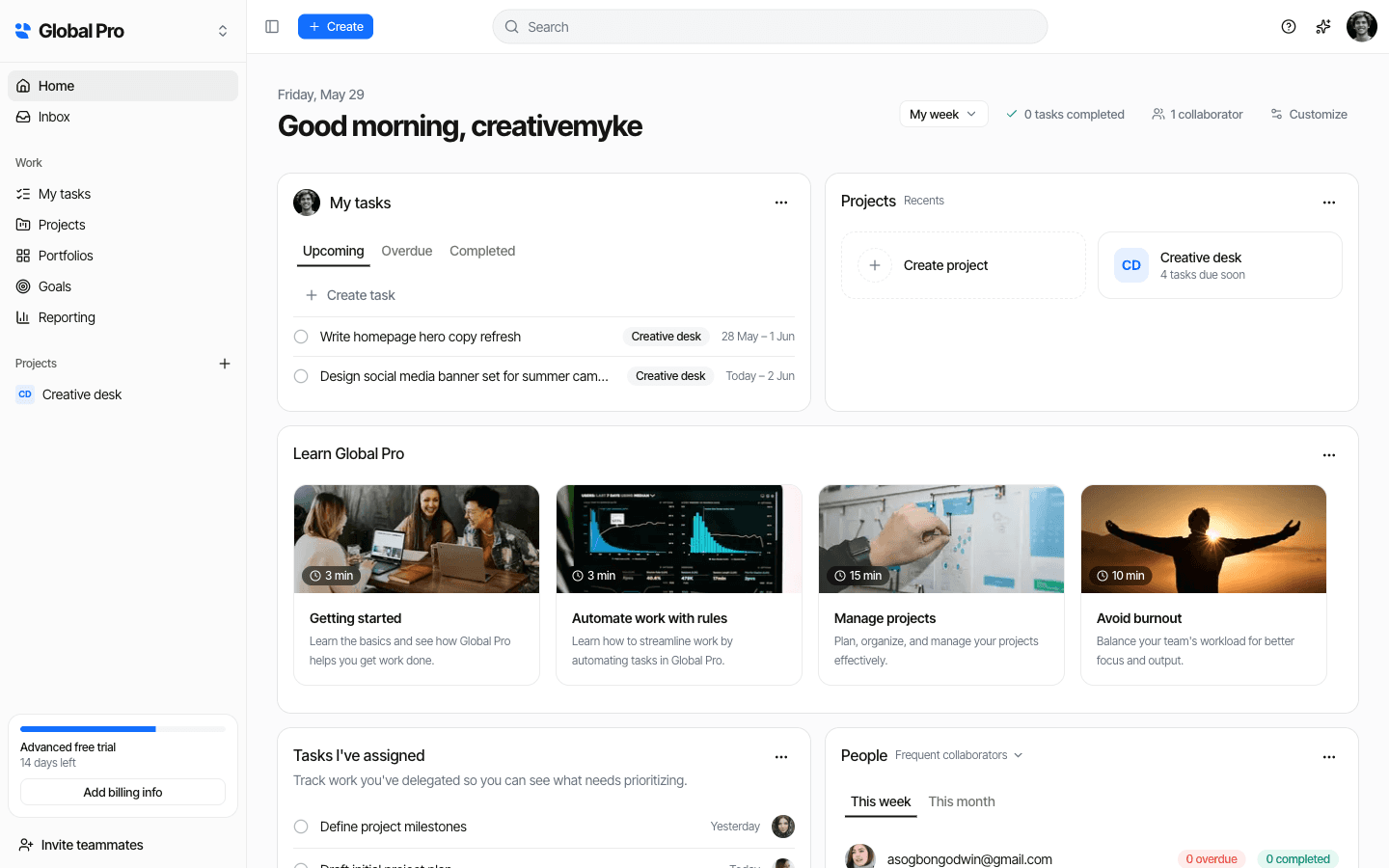Open the Creative desk project card
This screenshot has height=868, width=1389.
coord(1220,265)
